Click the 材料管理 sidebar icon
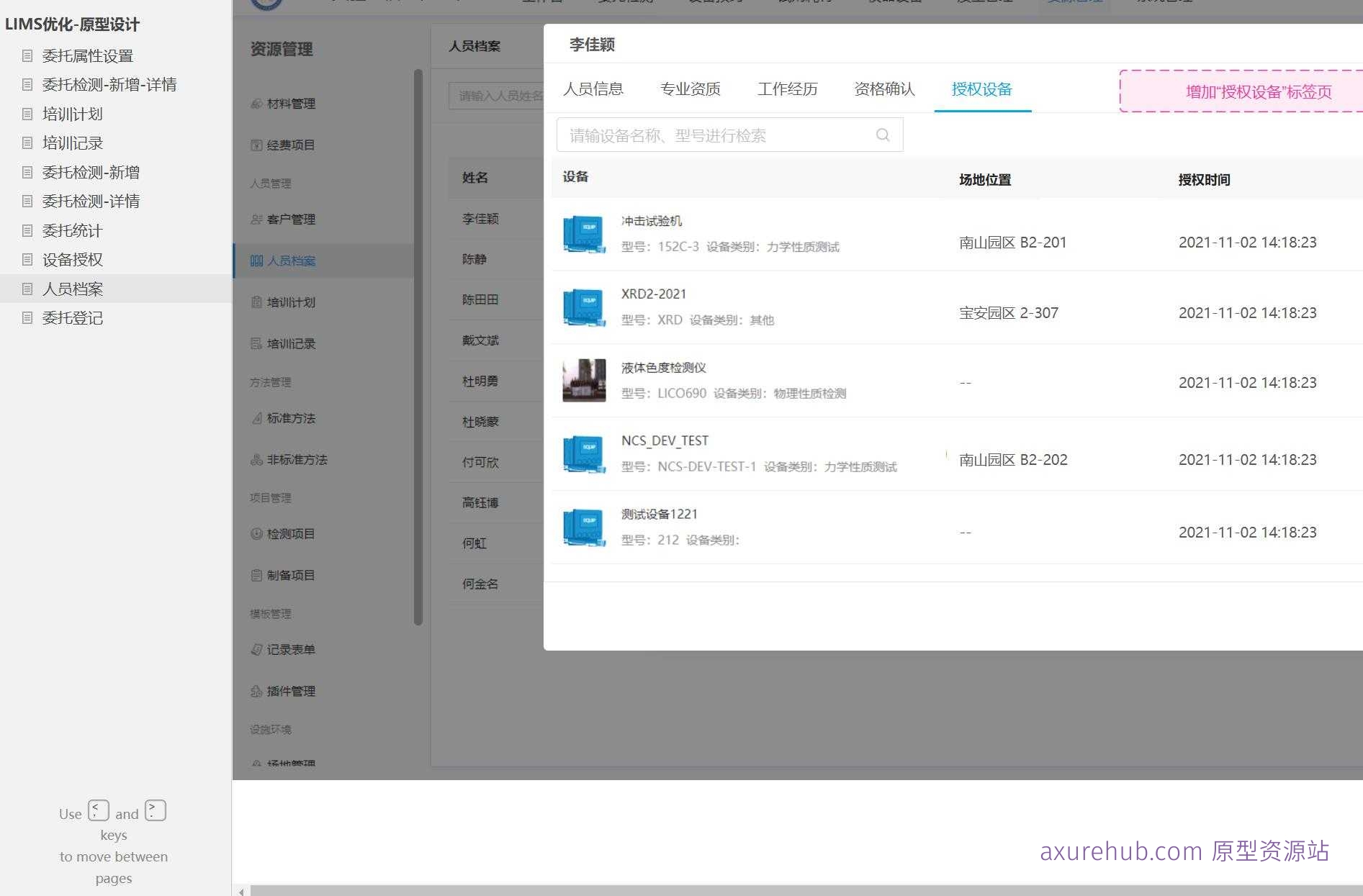The width and height of the screenshot is (1363, 896). [x=256, y=104]
